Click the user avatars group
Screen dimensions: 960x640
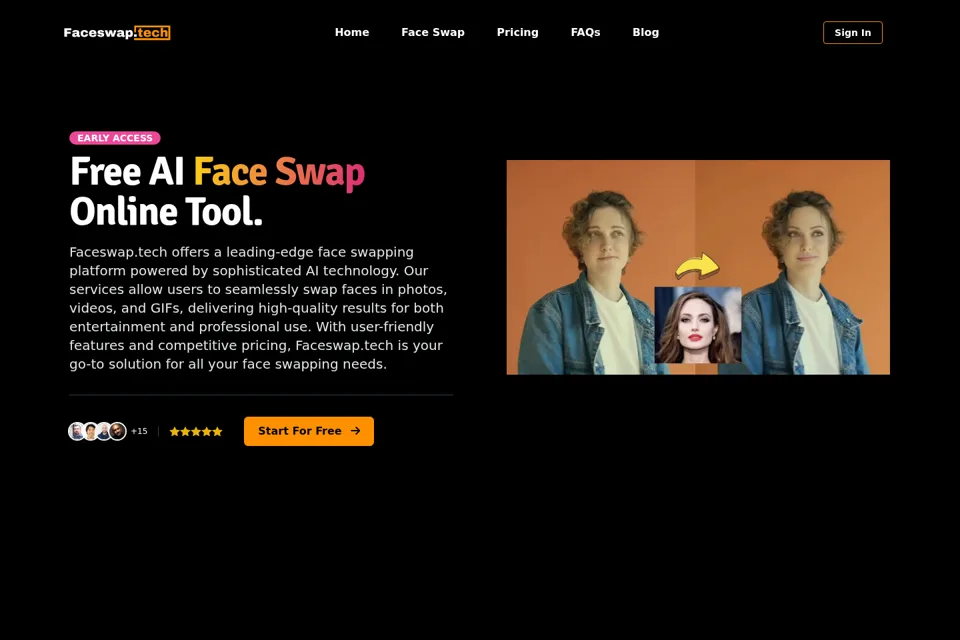click(97, 431)
